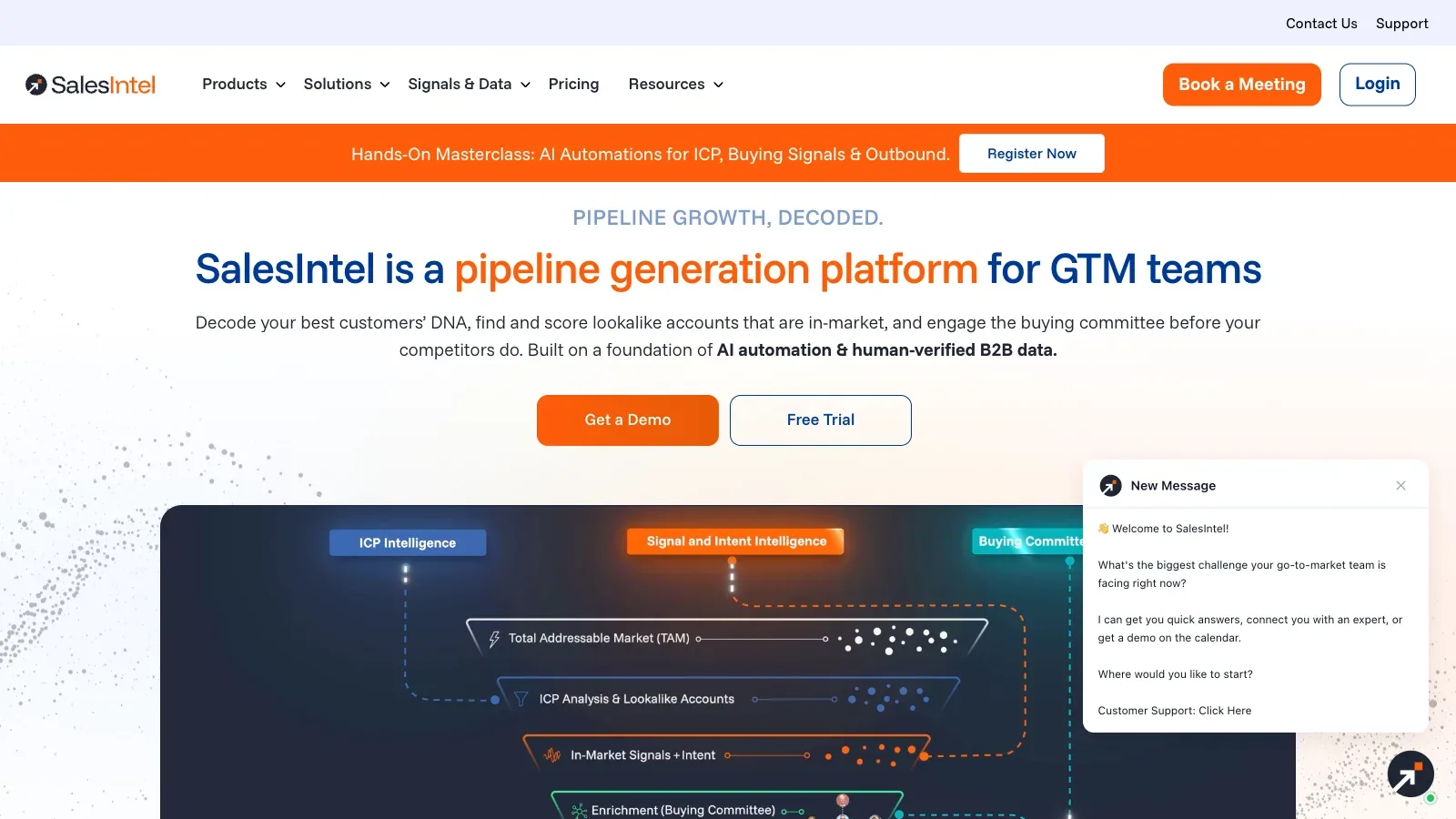Click the Book a Meeting button
This screenshot has width=1456, height=819.
pos(1241,85)
